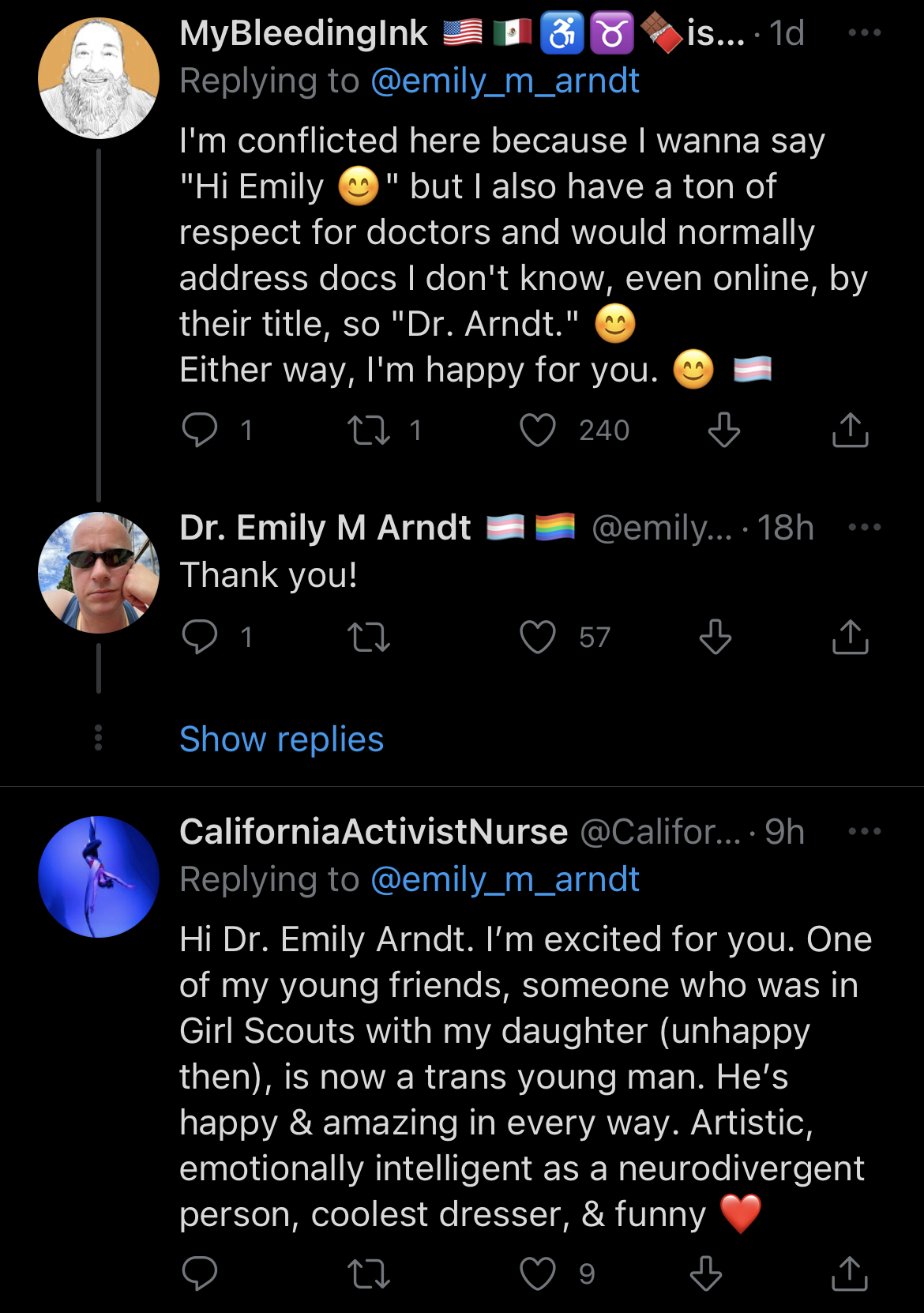This screenshot has height=1313, width=924.
Task: Reply to MyBleedingInk's tweet
Action: coord(199,431)
